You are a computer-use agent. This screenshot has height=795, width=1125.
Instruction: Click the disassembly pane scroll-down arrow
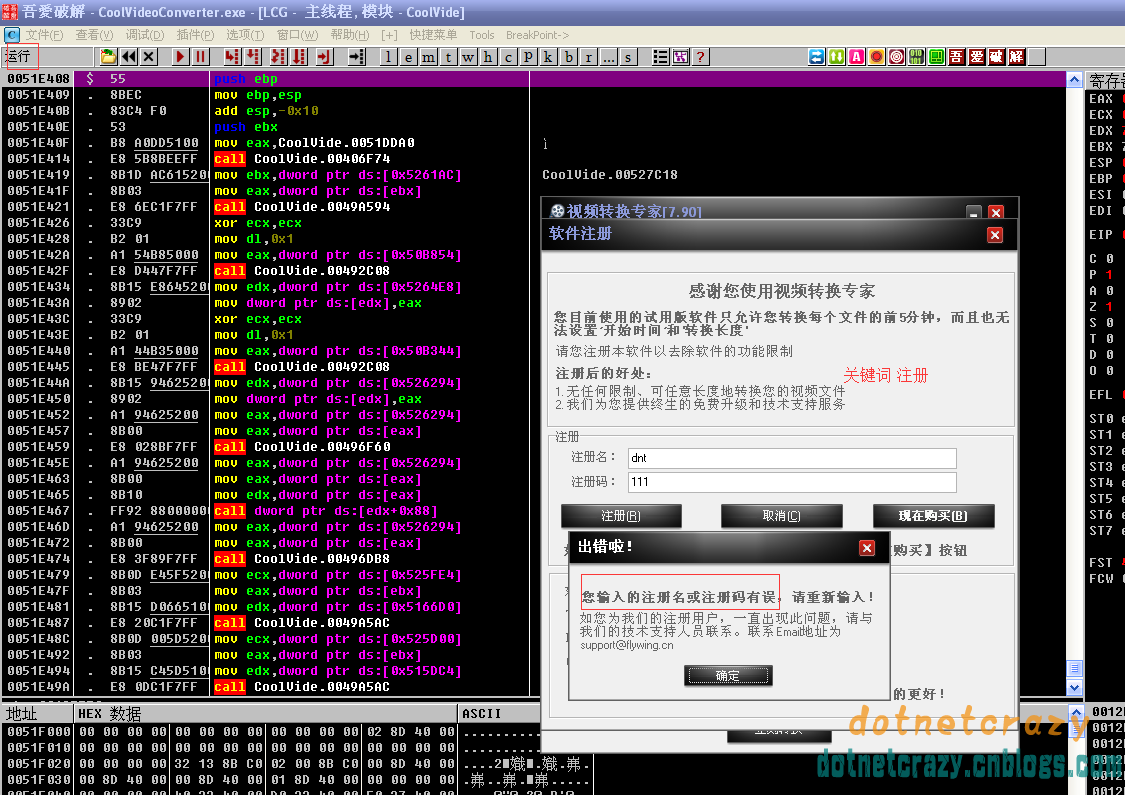1074,687
